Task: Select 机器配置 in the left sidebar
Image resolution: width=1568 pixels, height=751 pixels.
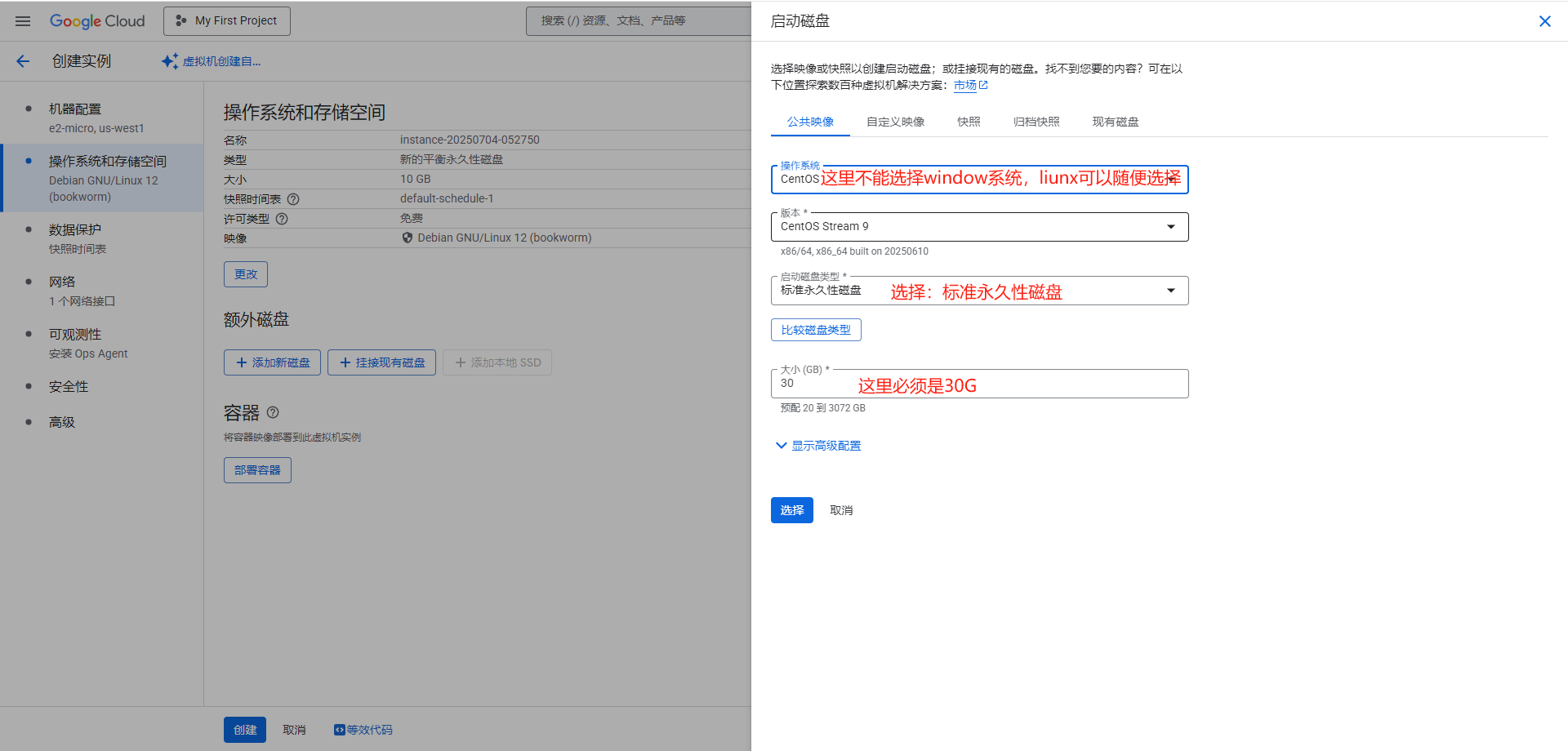Action: click(x=101, y=118)
